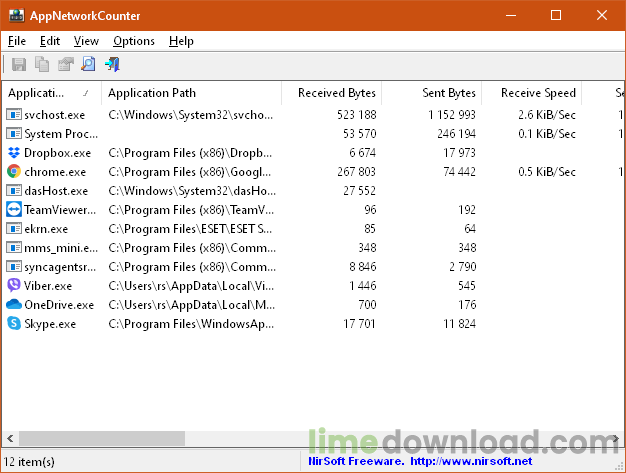Image resolution: width=626 pixels, height=473 pixels.
Task: Select the OneDrive.exe name text
Action: 59,305
